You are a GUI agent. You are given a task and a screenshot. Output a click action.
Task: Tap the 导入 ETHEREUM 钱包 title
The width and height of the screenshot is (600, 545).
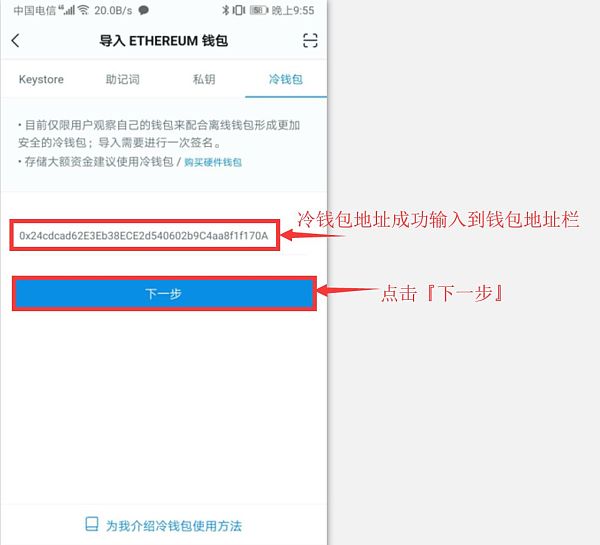(163, 41)
